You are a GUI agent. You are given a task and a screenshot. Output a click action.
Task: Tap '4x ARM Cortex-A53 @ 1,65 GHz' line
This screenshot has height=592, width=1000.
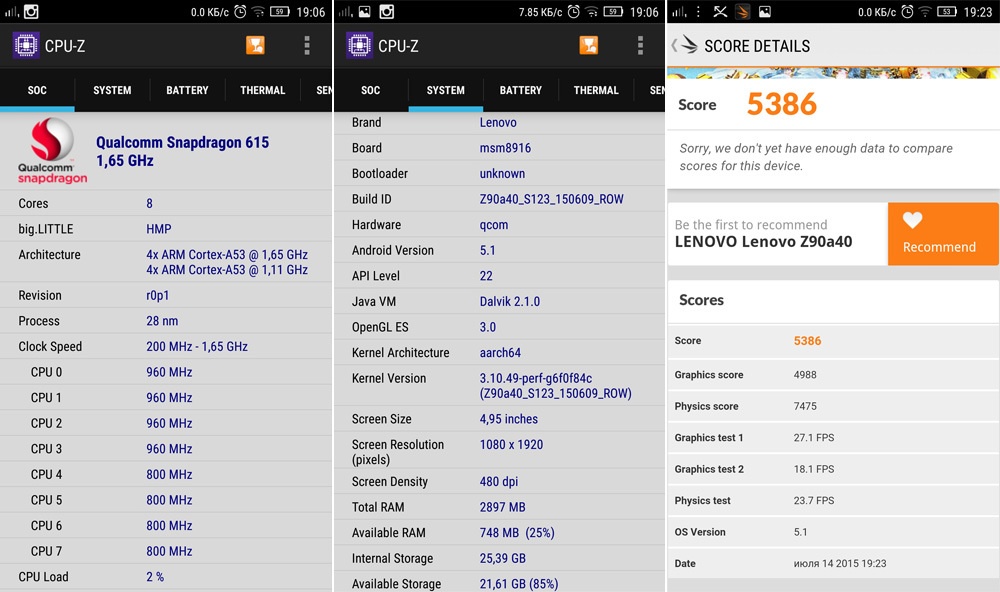[227, 255]
